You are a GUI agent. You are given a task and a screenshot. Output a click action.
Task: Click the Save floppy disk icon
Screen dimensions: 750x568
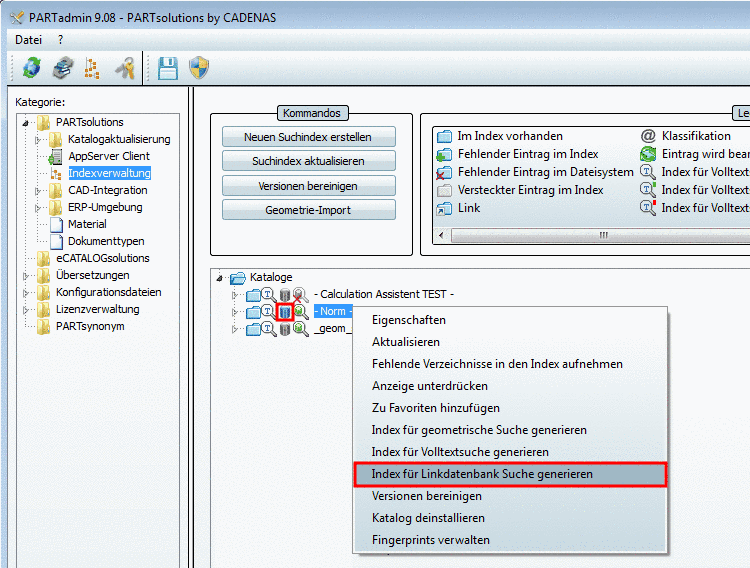[x=168, y=68]
